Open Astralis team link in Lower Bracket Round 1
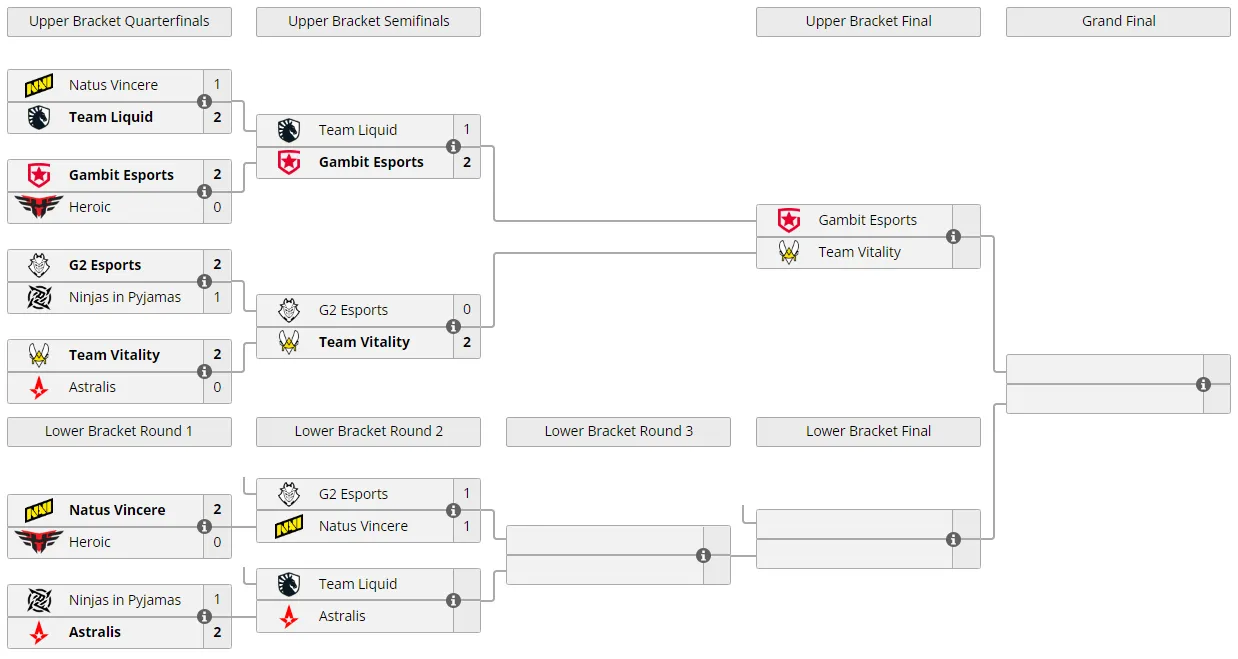Viewport: 1238px width, 659px height. (95, 632)
